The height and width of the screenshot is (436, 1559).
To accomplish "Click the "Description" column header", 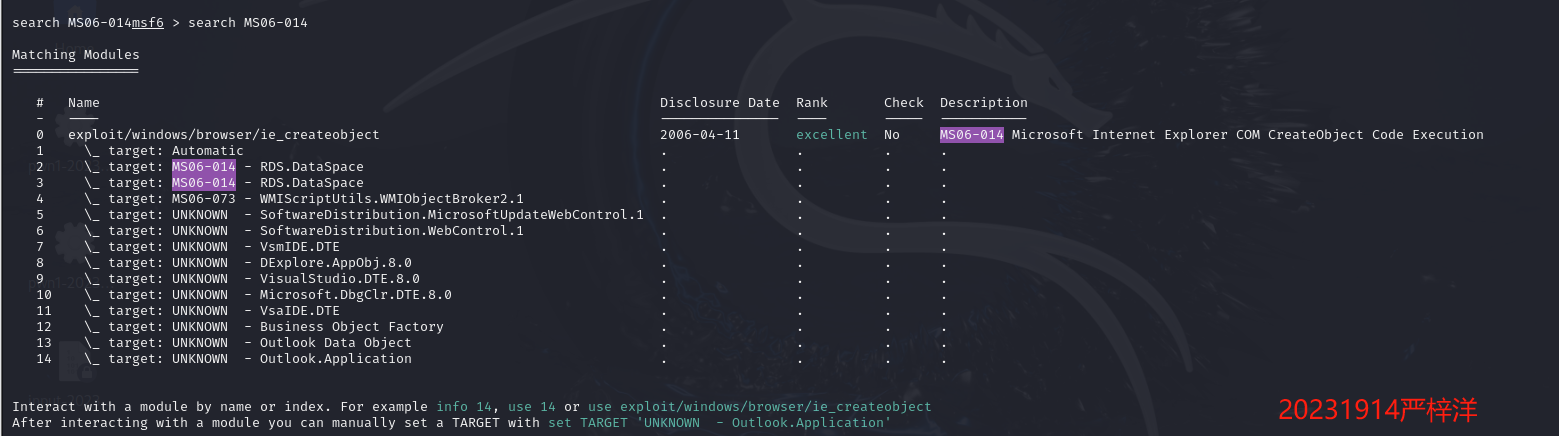I will pyautogui.click(x=983, y=103).
